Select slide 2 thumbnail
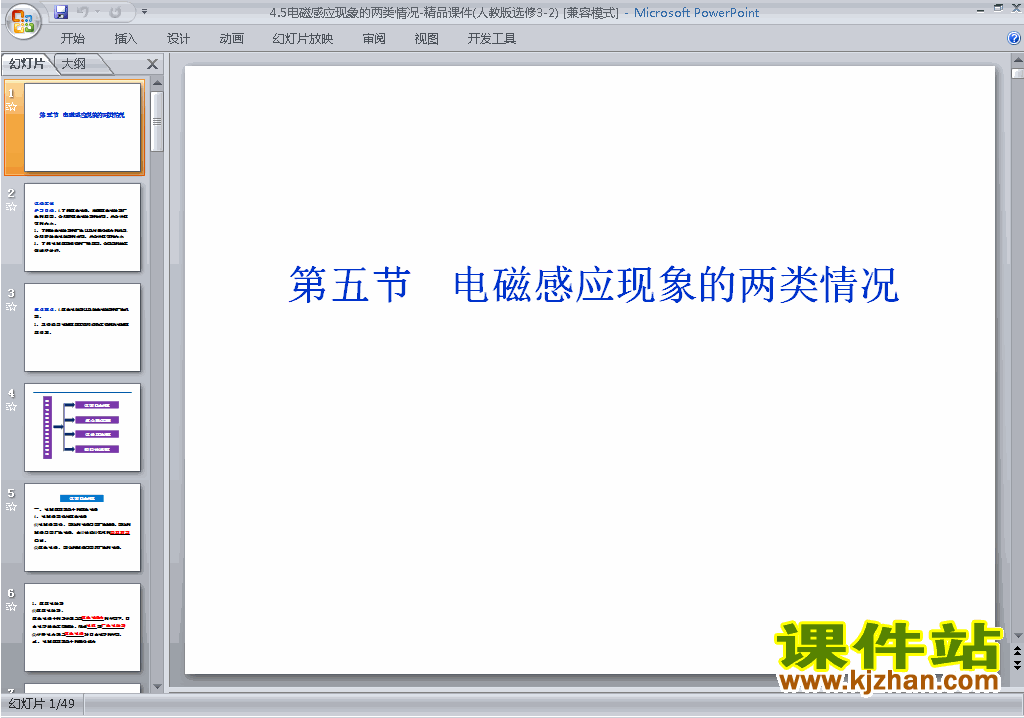1024x718 pixels. tap(82, 227)
